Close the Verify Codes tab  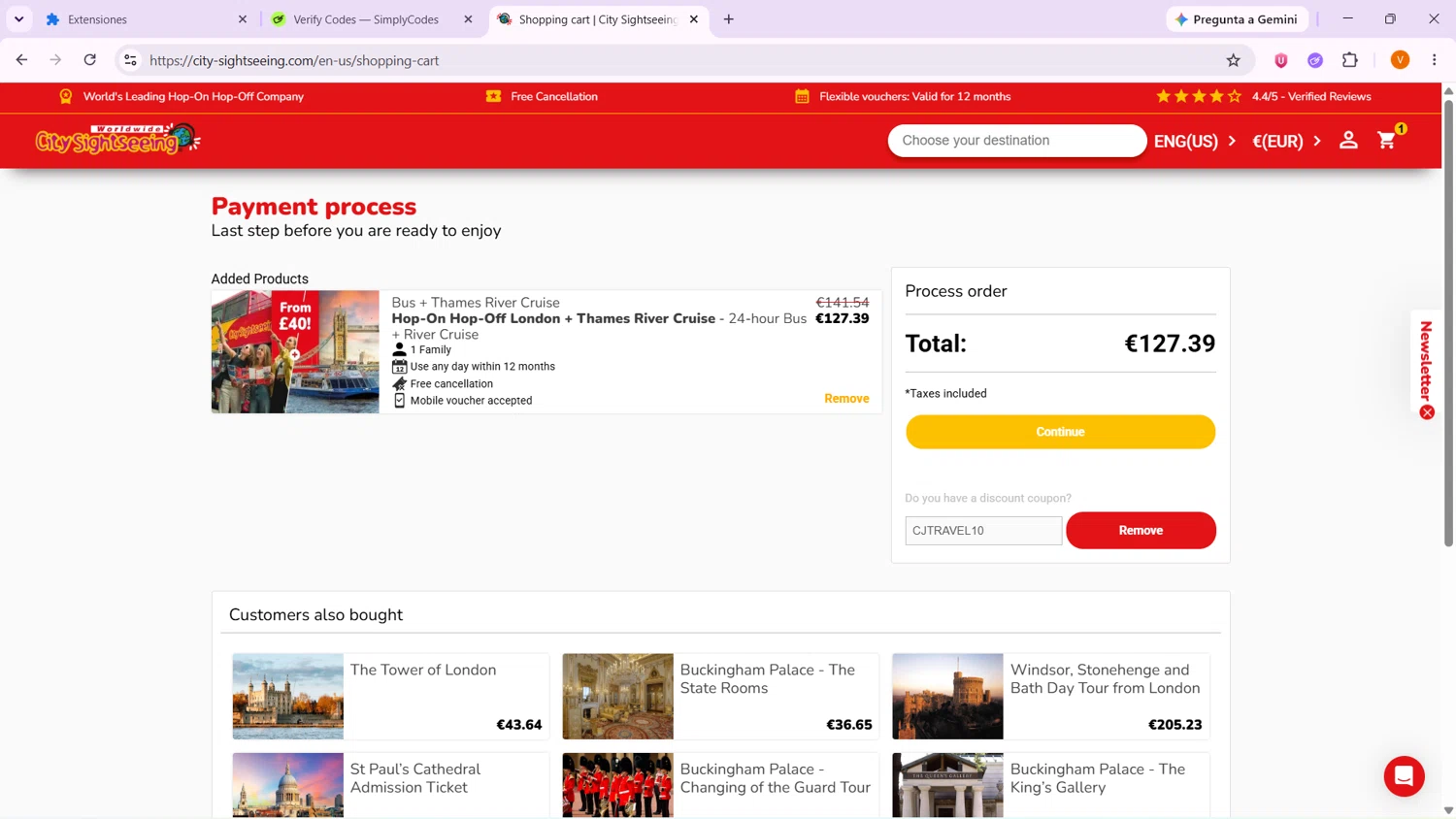(468, 19)
